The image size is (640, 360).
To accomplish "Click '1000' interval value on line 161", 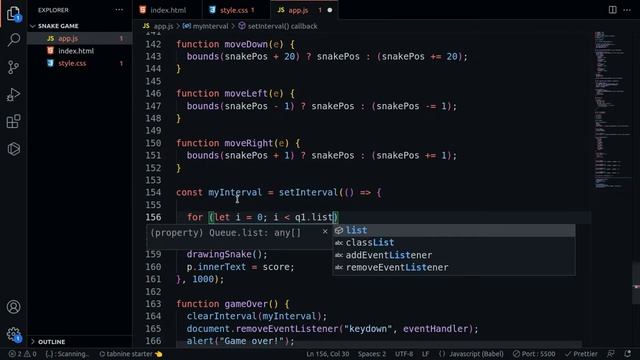I will [203, 279].
